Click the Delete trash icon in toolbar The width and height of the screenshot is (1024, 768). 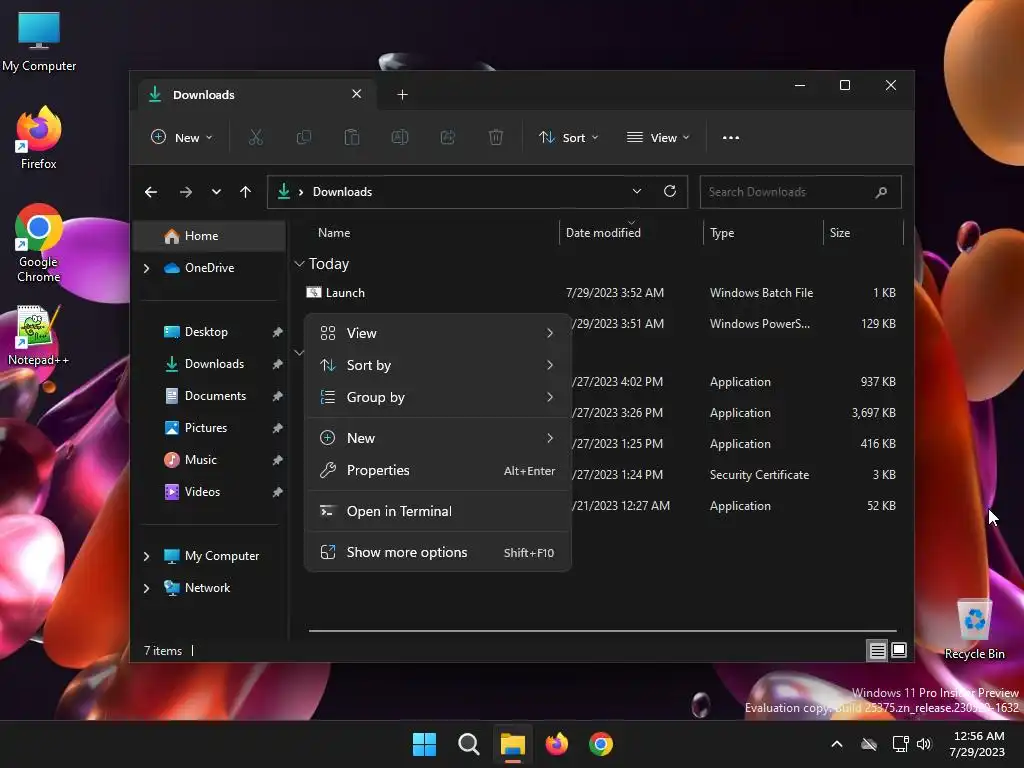[496, 137]
